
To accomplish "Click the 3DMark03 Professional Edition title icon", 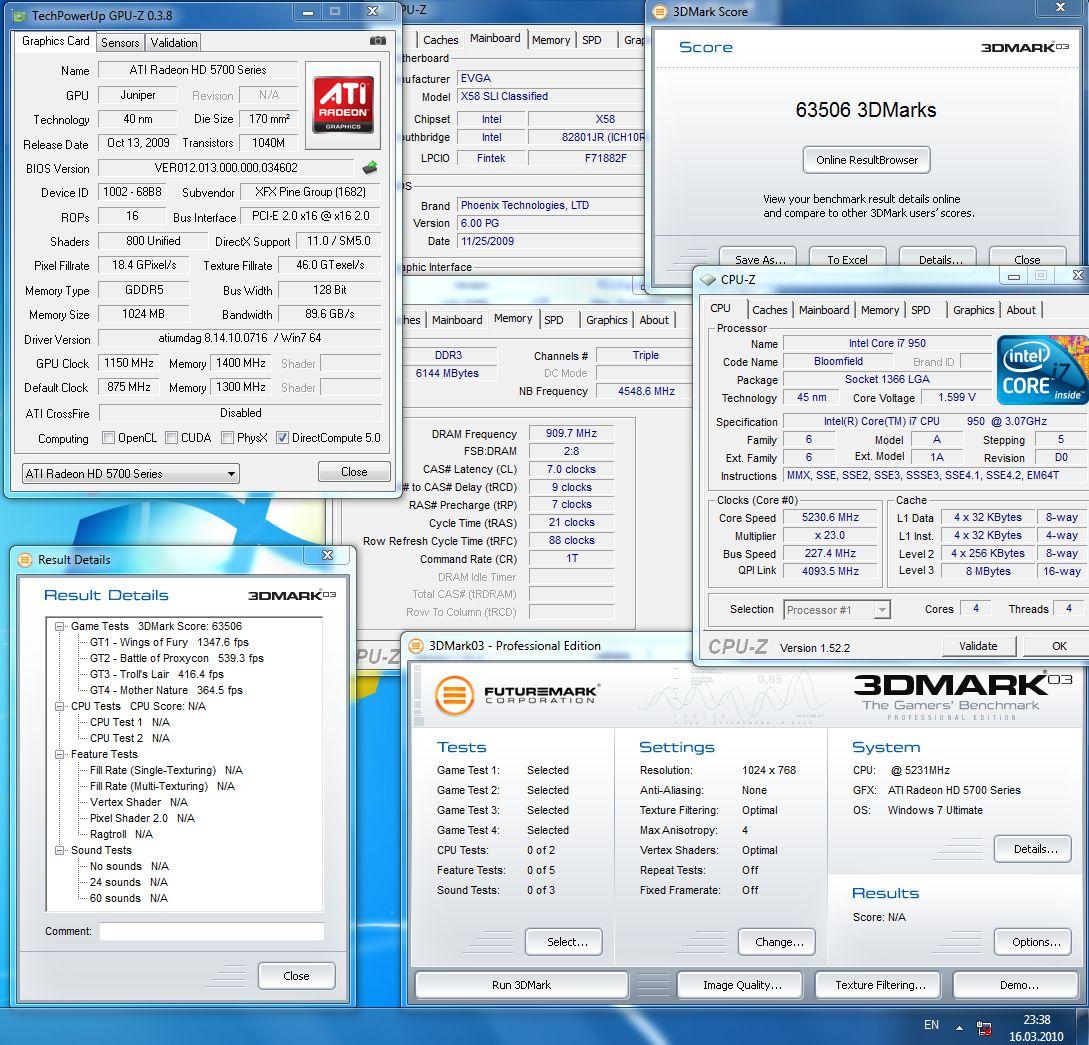I will [416, 646].
